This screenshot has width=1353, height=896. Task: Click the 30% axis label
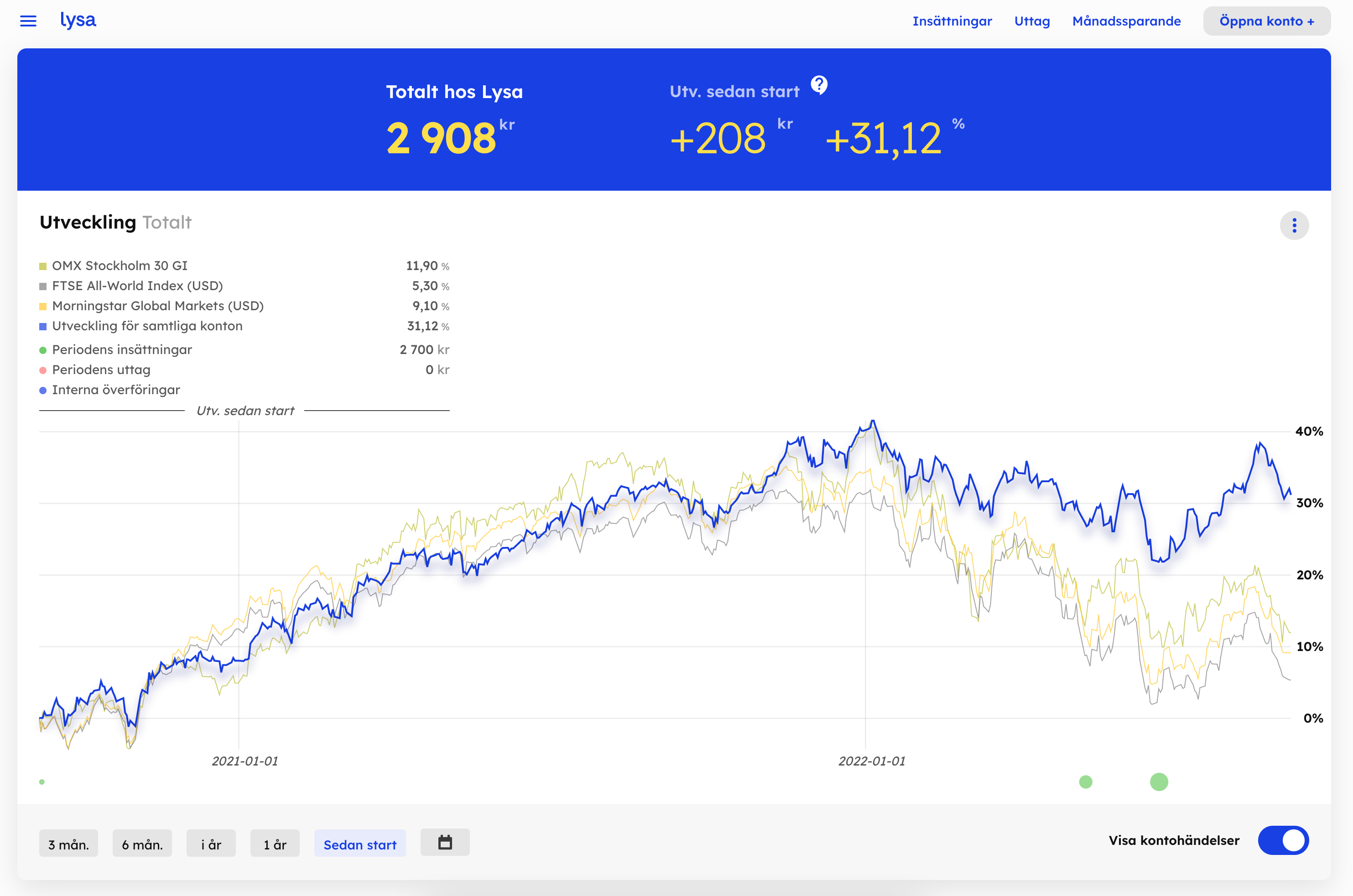(x=1310, y=503)
